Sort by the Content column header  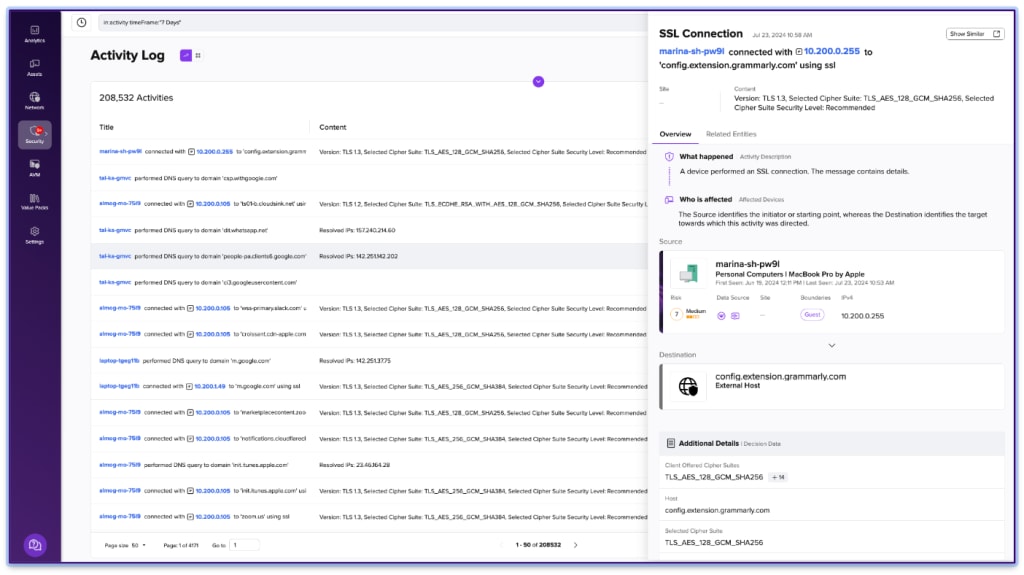(x=332, y=127)
